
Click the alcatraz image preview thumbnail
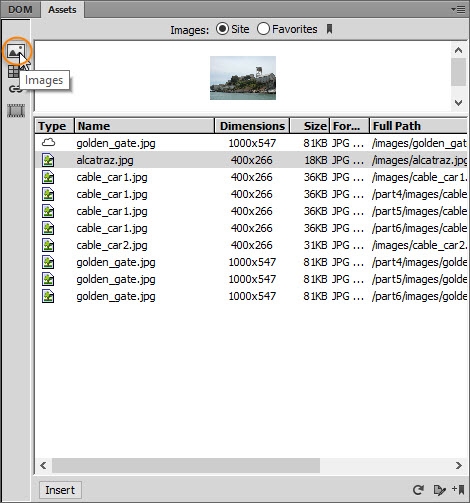tap(243, 78)
